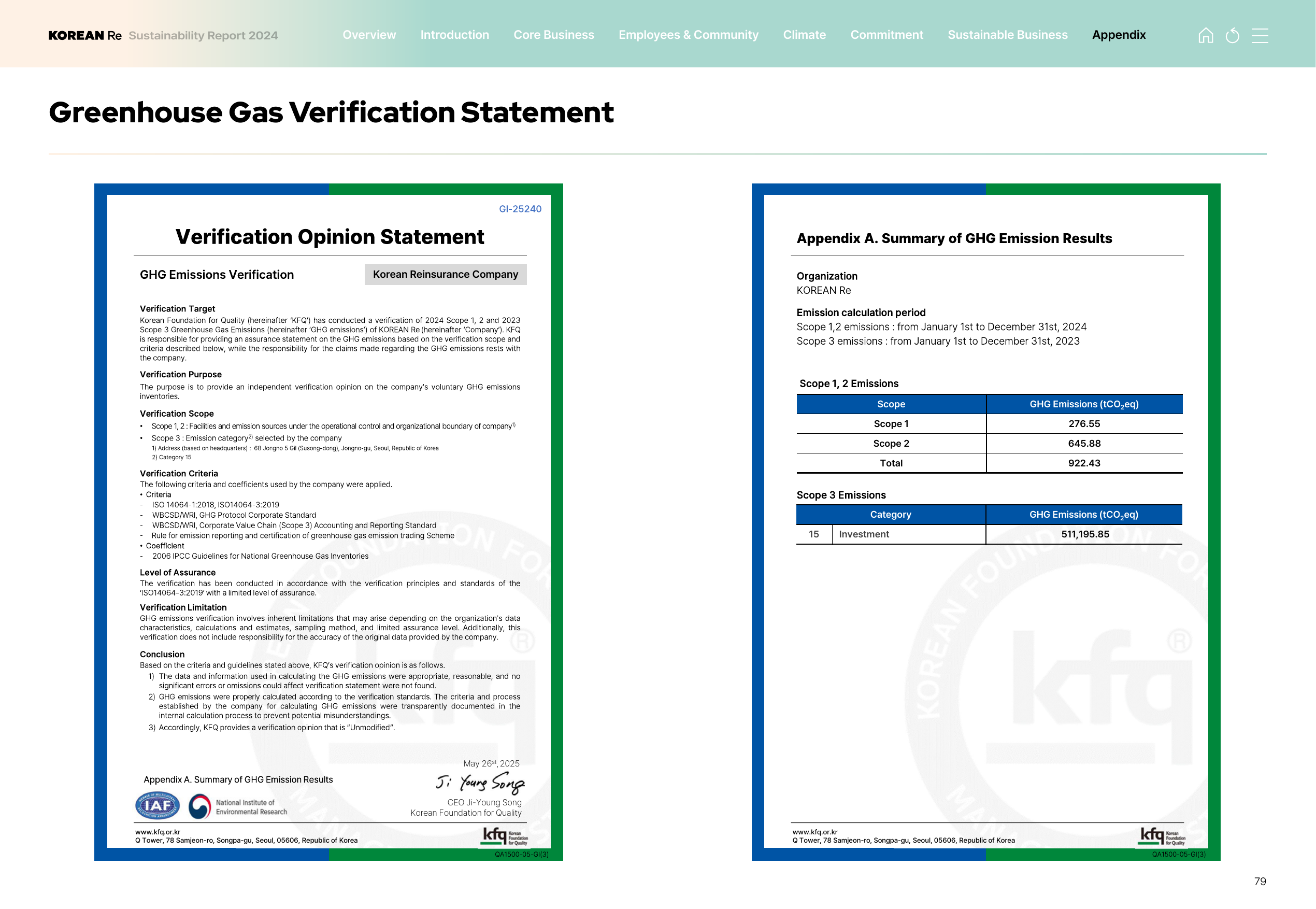
Task: Open the Commitment tab
Action: click(x=886, y=35)
